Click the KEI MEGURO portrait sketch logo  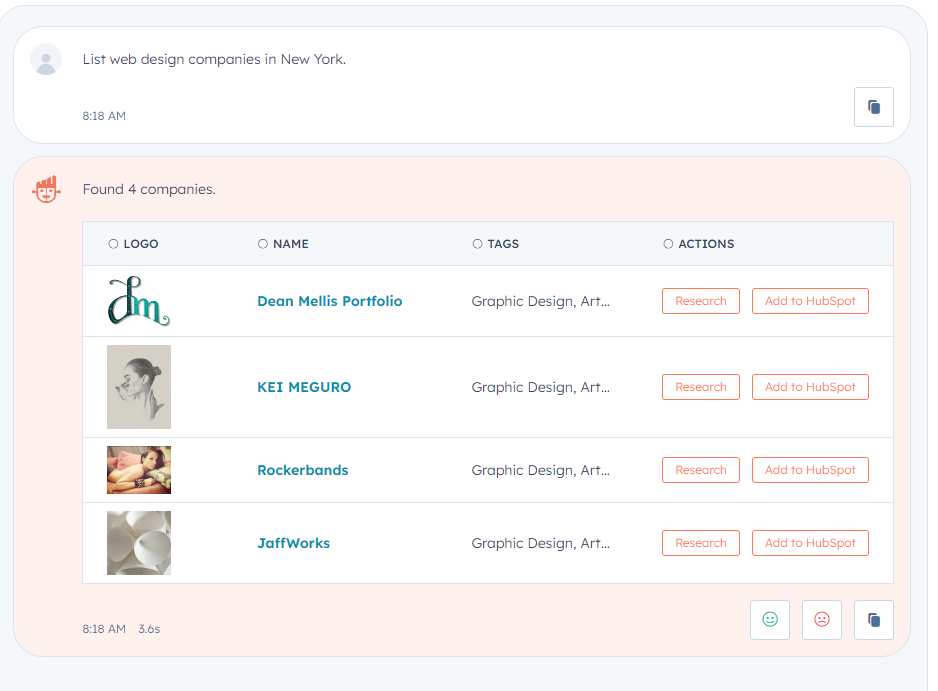139,387
